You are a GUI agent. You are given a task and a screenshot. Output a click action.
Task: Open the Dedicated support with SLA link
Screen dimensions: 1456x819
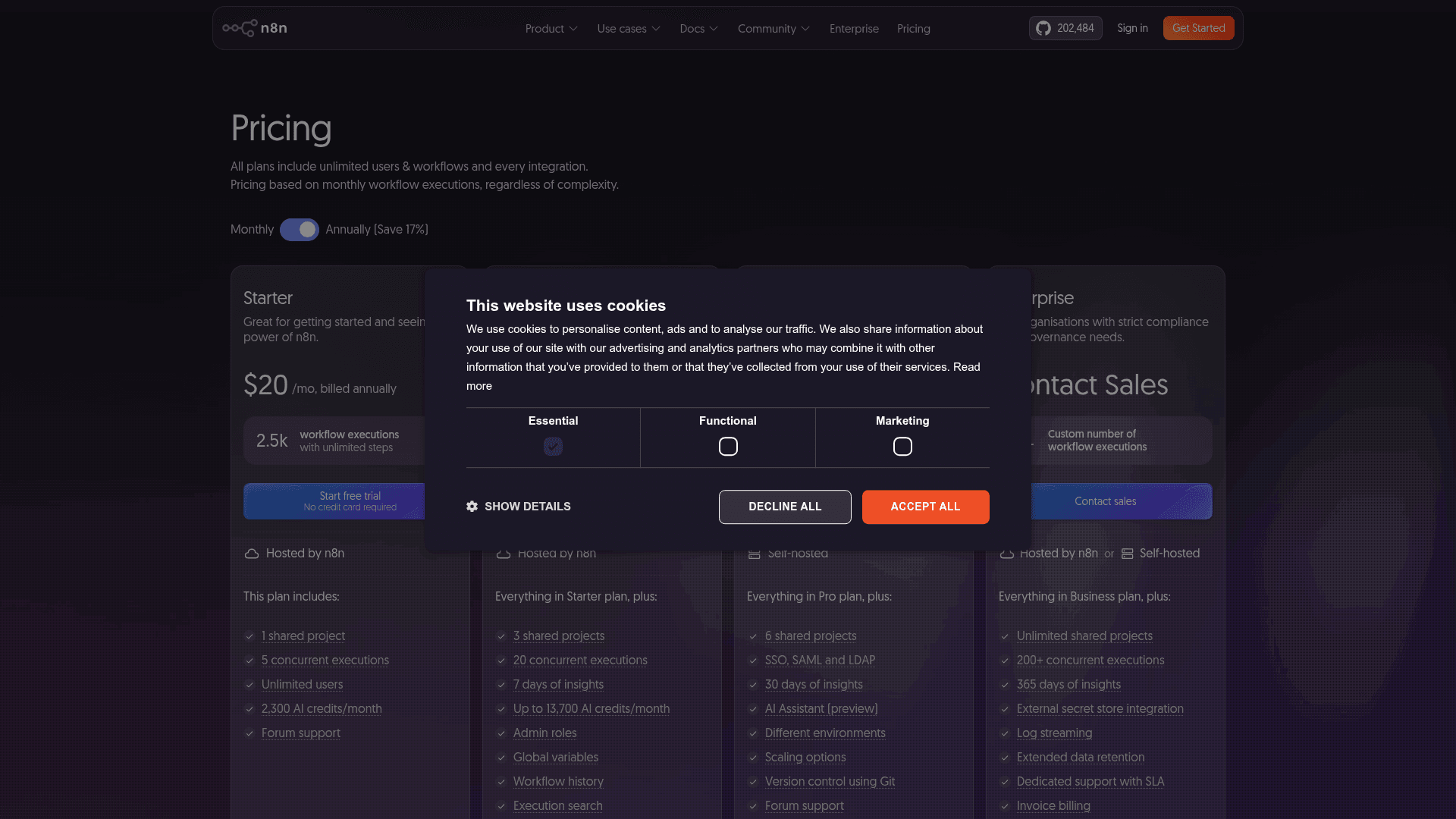click(1090, 782)
